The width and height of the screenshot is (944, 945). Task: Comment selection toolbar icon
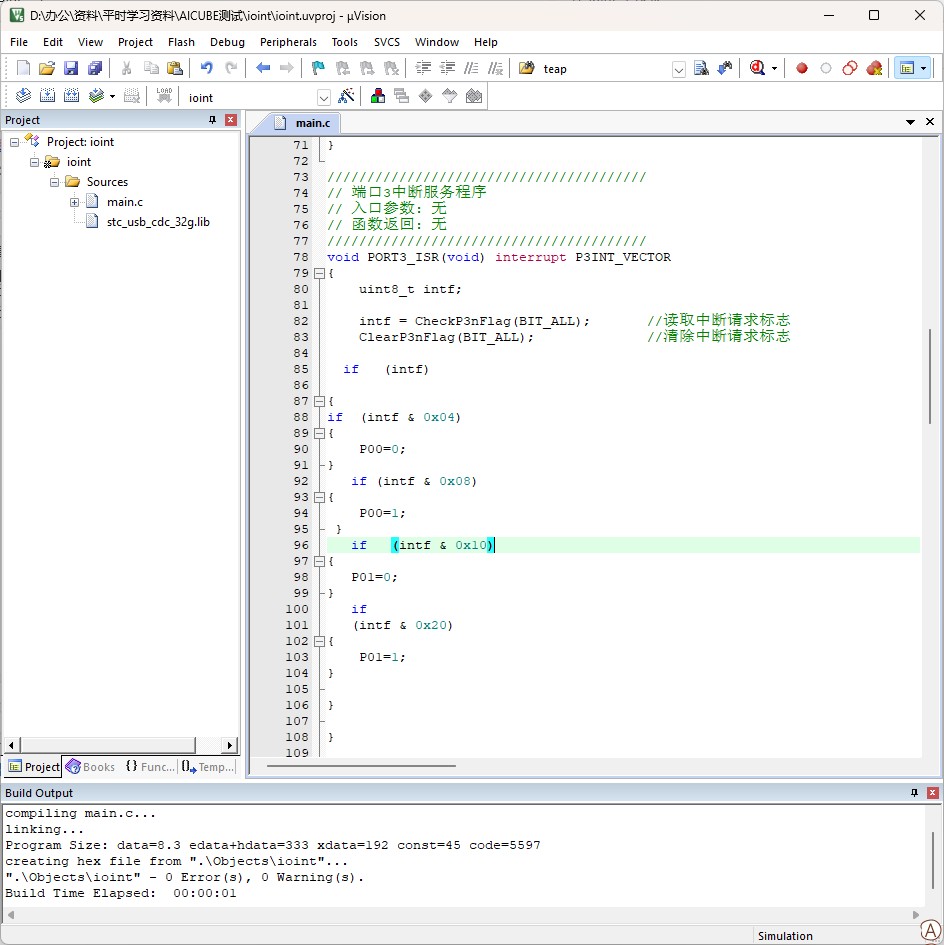coord(471,68)
